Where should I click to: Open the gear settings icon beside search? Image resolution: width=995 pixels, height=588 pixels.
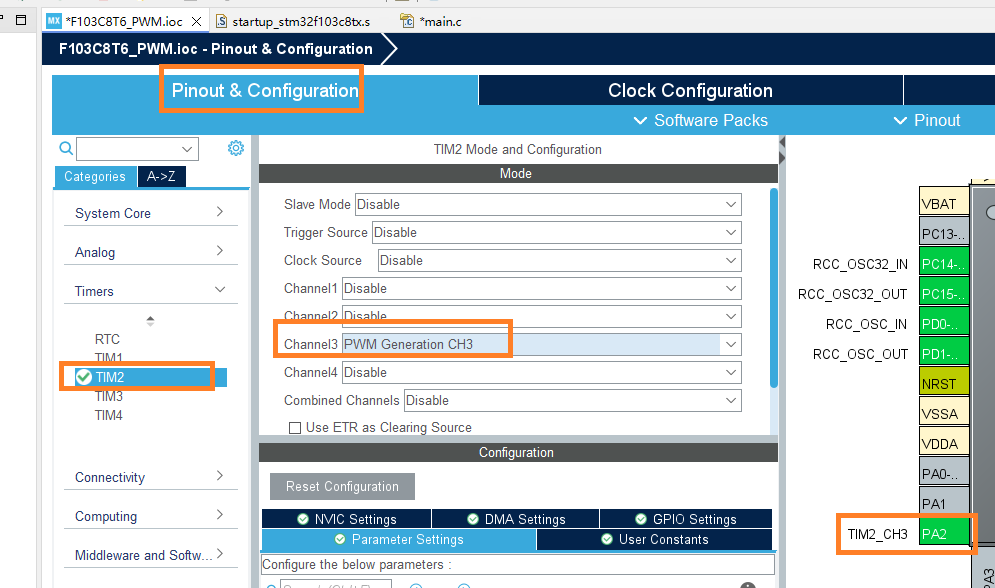pos(235,148)
